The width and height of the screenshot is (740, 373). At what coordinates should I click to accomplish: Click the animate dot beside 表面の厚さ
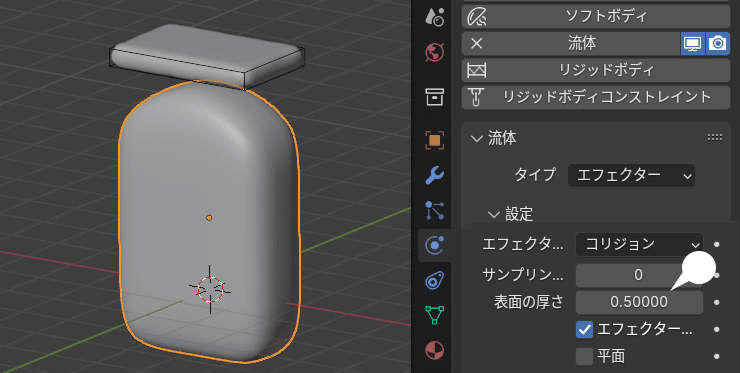pyautogui.click(x=717, y=302)
